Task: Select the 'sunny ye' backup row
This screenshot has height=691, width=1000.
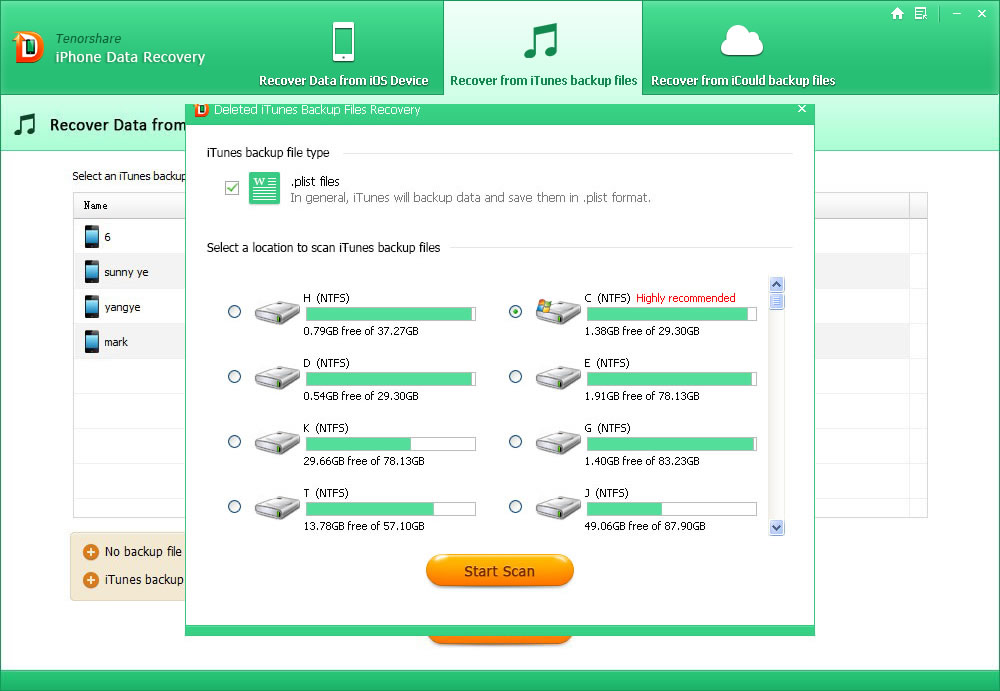Action: pyautogui.click(x=129, y=271)
